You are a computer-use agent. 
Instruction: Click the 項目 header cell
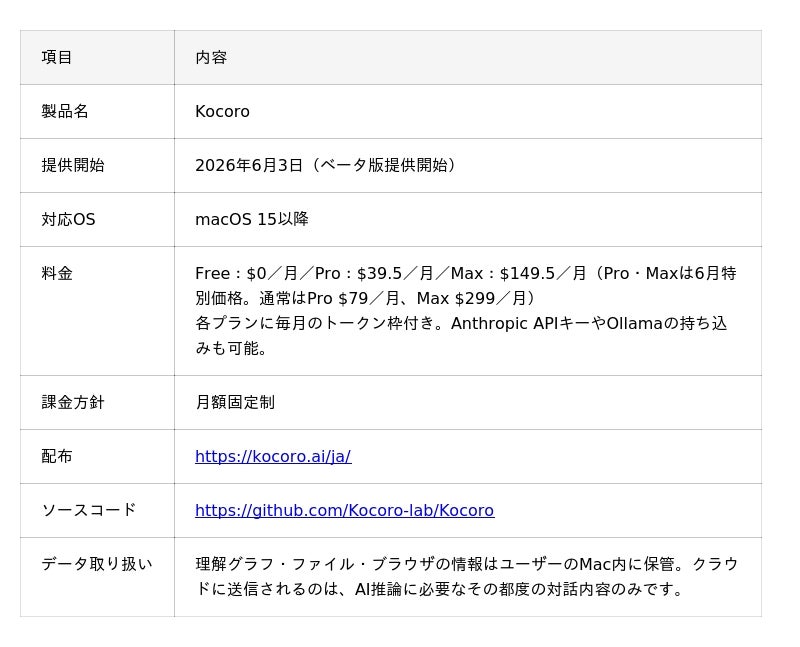click(x=97, y=57)
